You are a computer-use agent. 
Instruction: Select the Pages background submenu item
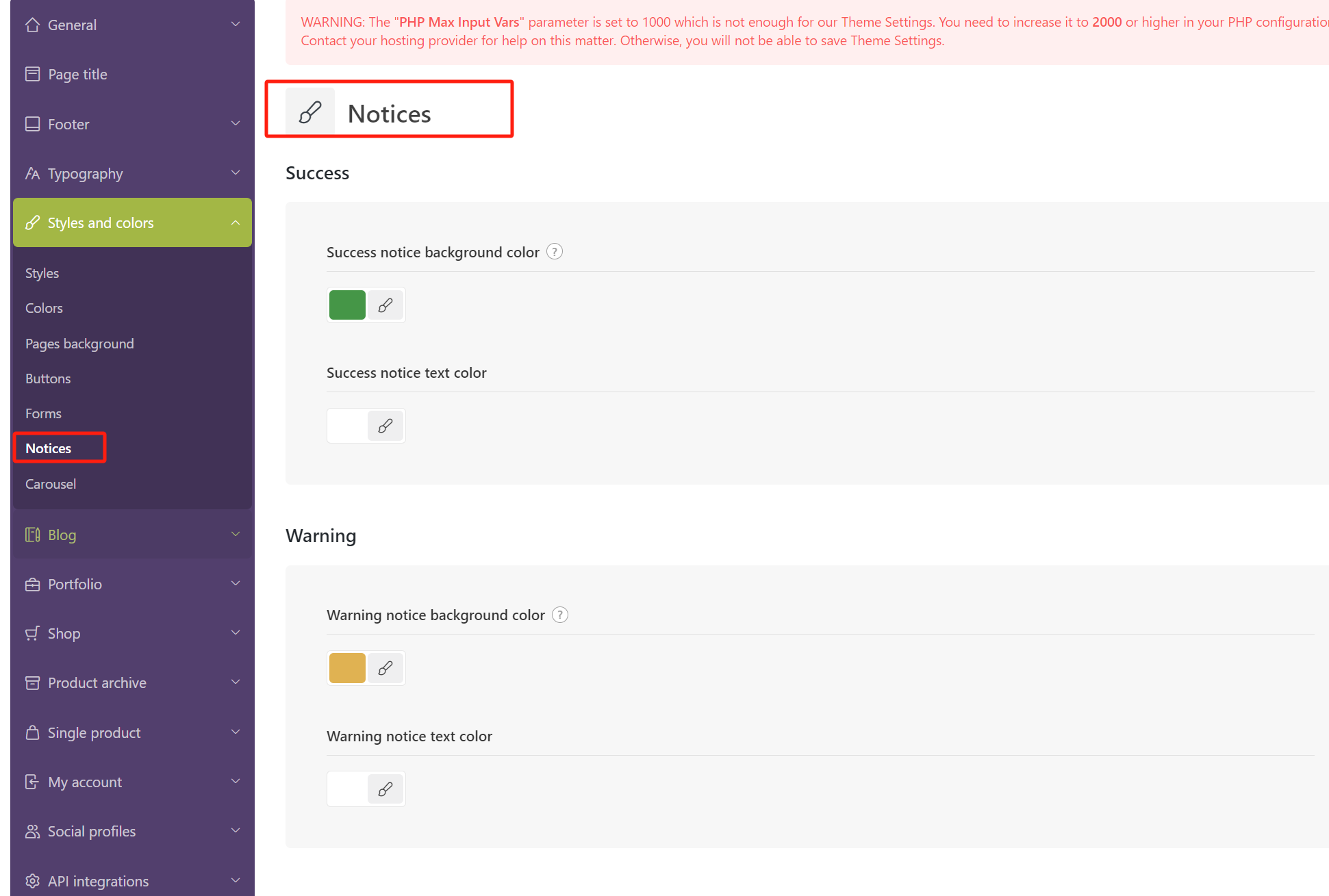[x=79, y=344]
